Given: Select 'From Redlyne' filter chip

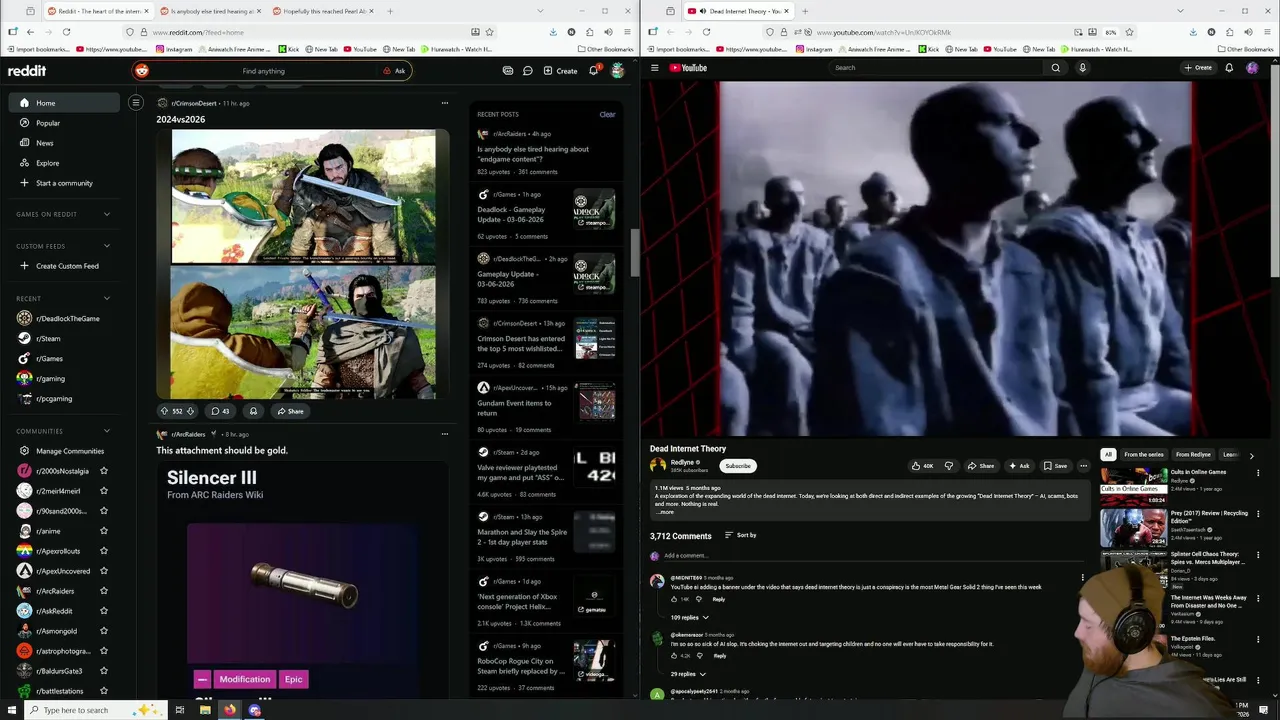Looking at the screenshot, I should point(1193,455).
